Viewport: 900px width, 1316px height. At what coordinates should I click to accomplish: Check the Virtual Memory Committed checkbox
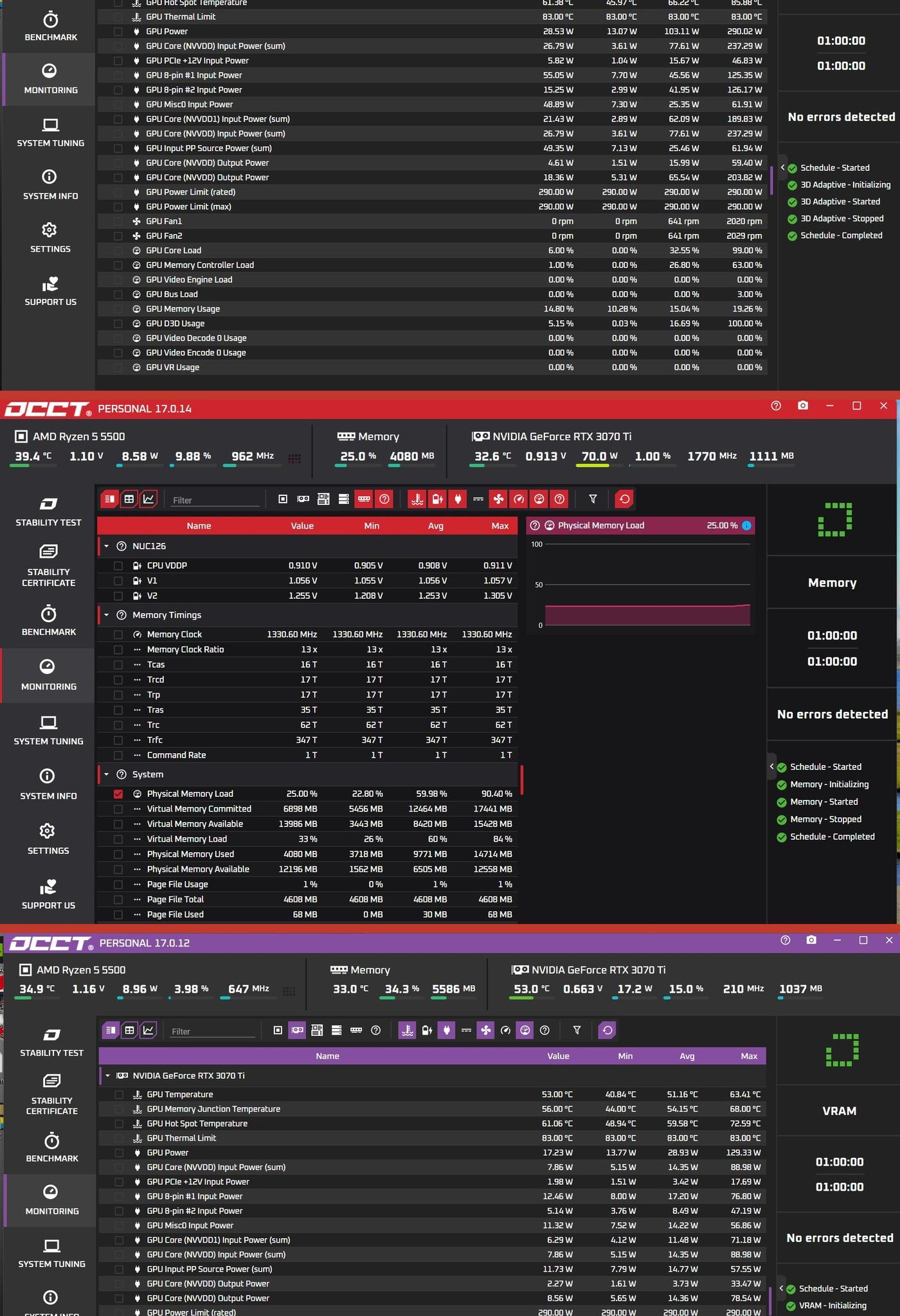118,809
